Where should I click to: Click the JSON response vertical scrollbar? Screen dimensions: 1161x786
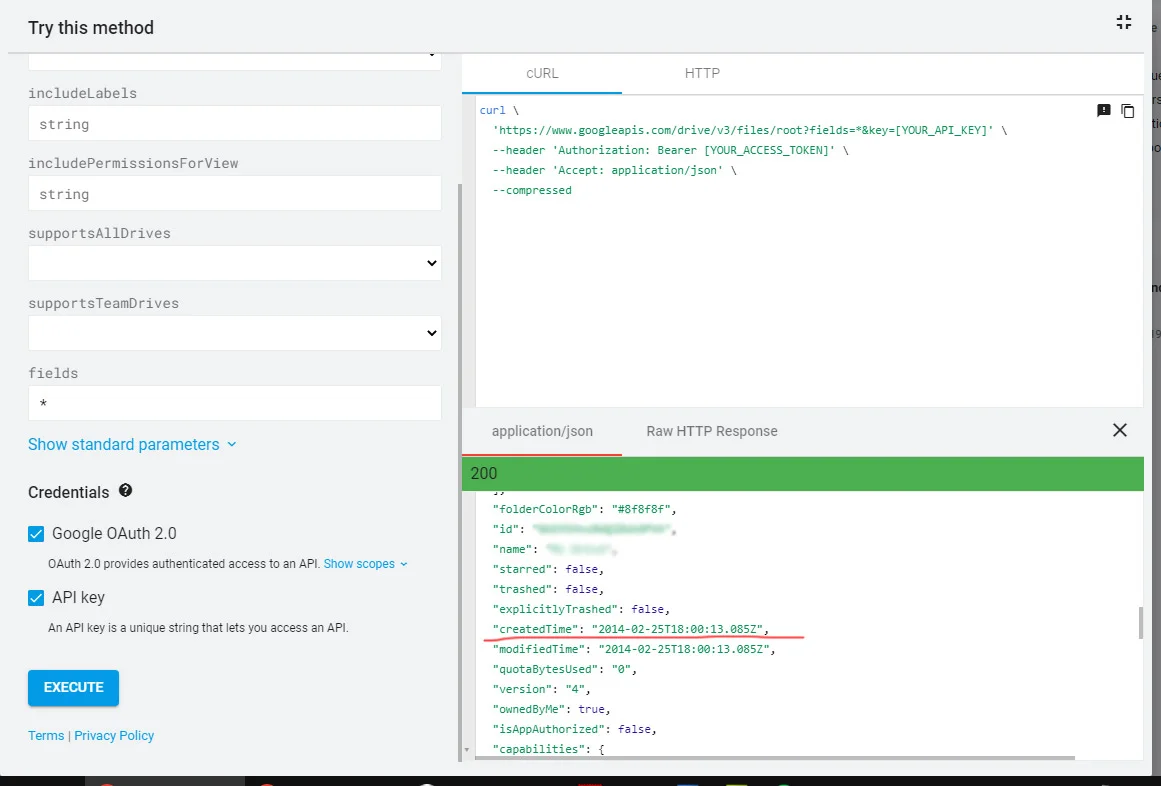(x=1139, y=622)
